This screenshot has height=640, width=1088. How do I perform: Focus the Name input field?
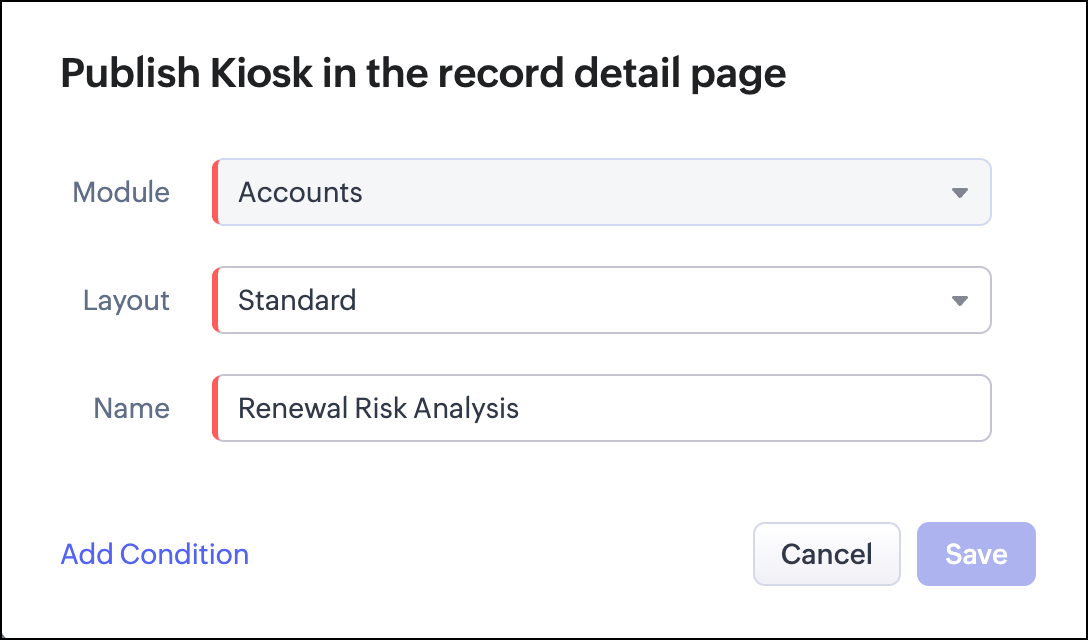tap(602, 408)
